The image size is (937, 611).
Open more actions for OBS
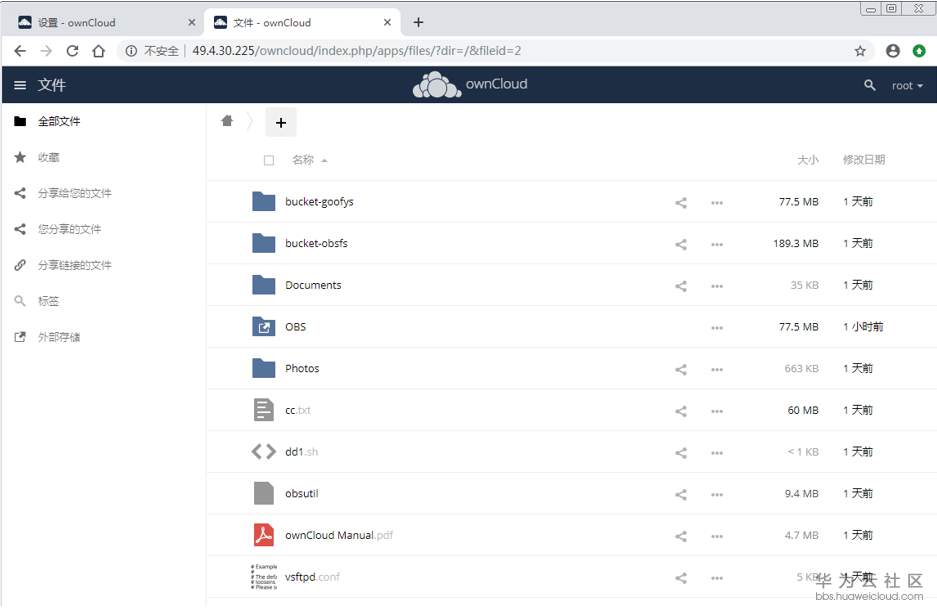click(717, 328)
